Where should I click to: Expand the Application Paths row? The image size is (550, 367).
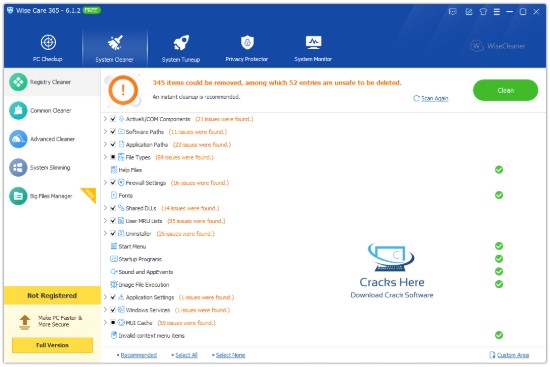coord(105,144)
